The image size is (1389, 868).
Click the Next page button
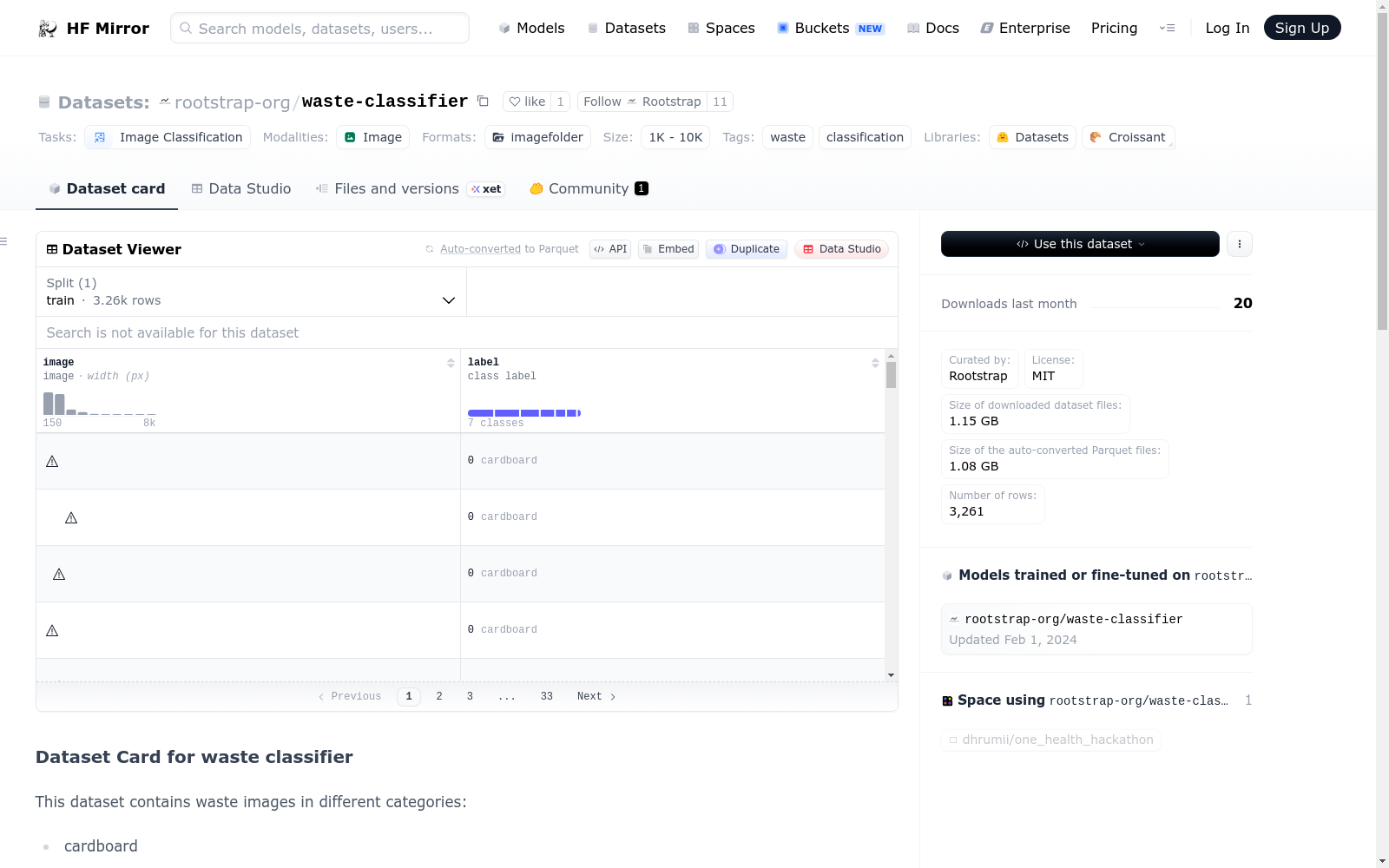596,696
